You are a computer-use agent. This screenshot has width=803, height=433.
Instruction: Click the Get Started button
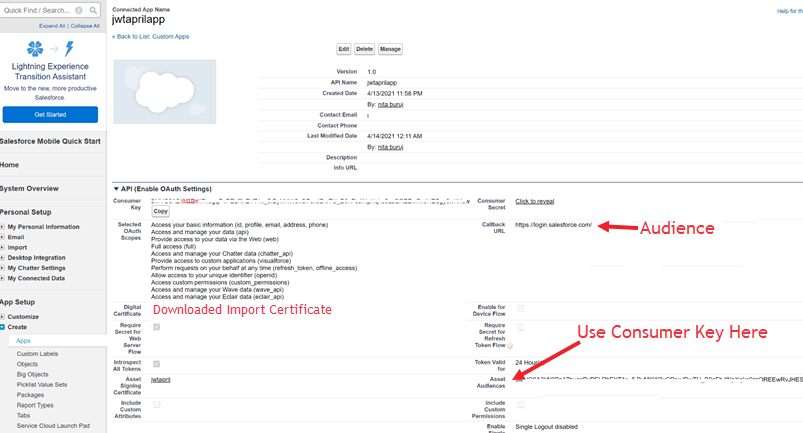click(50, 115)
